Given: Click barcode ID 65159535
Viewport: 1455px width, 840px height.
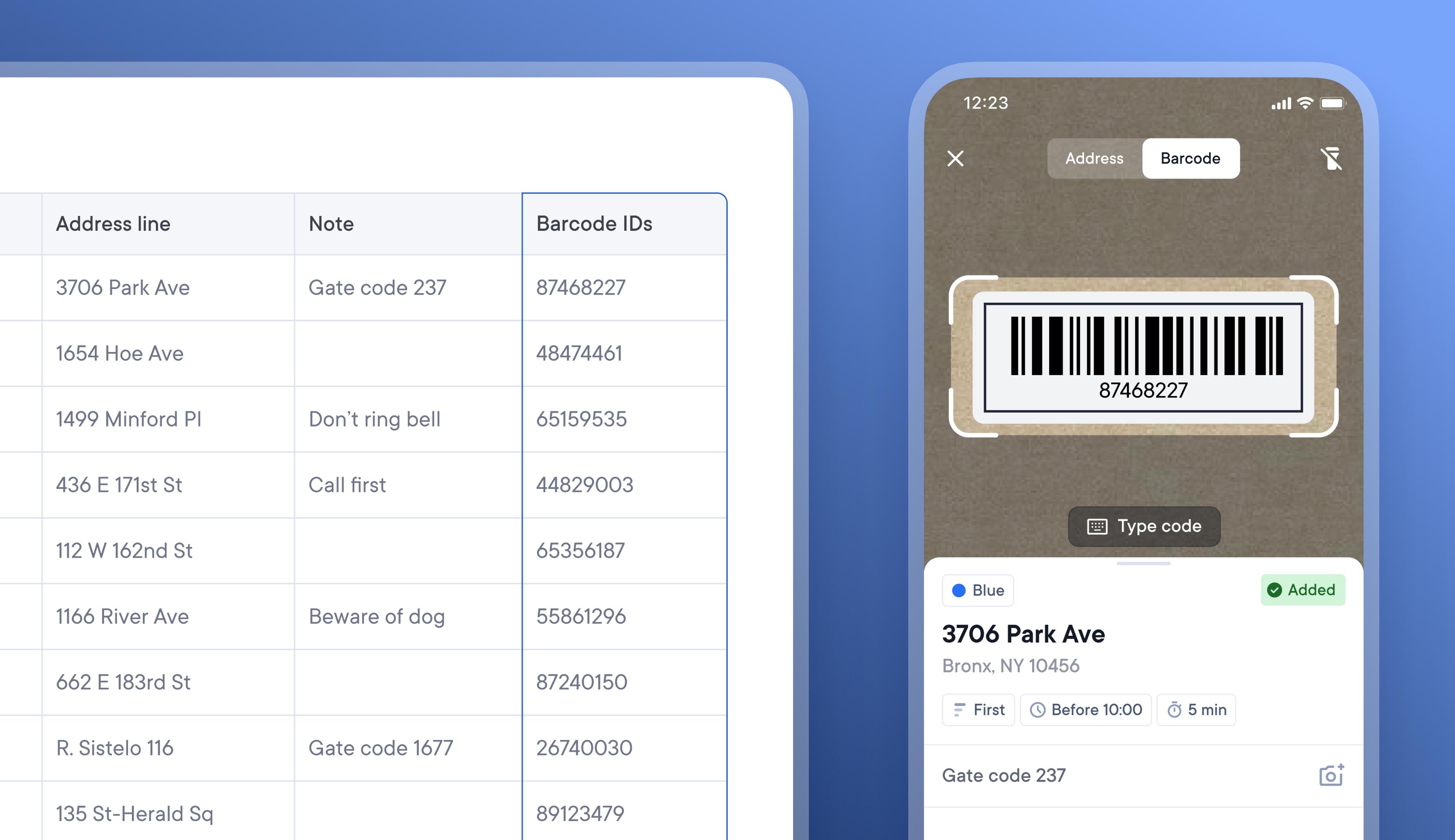Looking at the screenshot, I should [624, 419].
